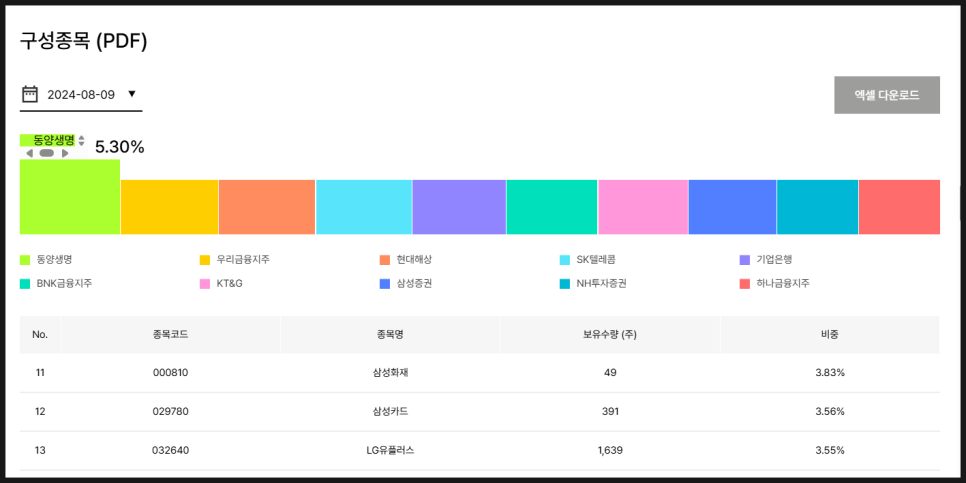Click the 현대해상 legend item
Viewport: 966px width, 483px height.
(413, 260)
